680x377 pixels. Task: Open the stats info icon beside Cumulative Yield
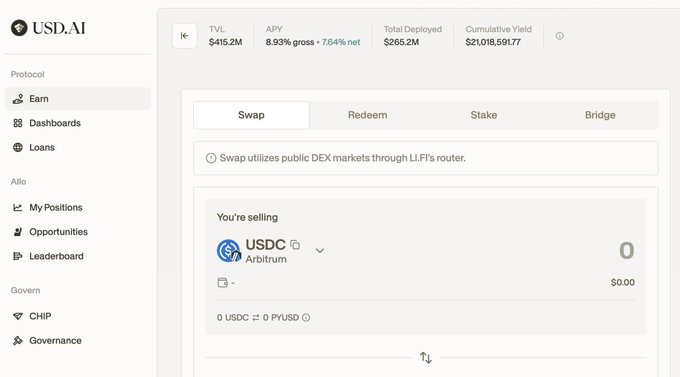[x=560, y=36]
